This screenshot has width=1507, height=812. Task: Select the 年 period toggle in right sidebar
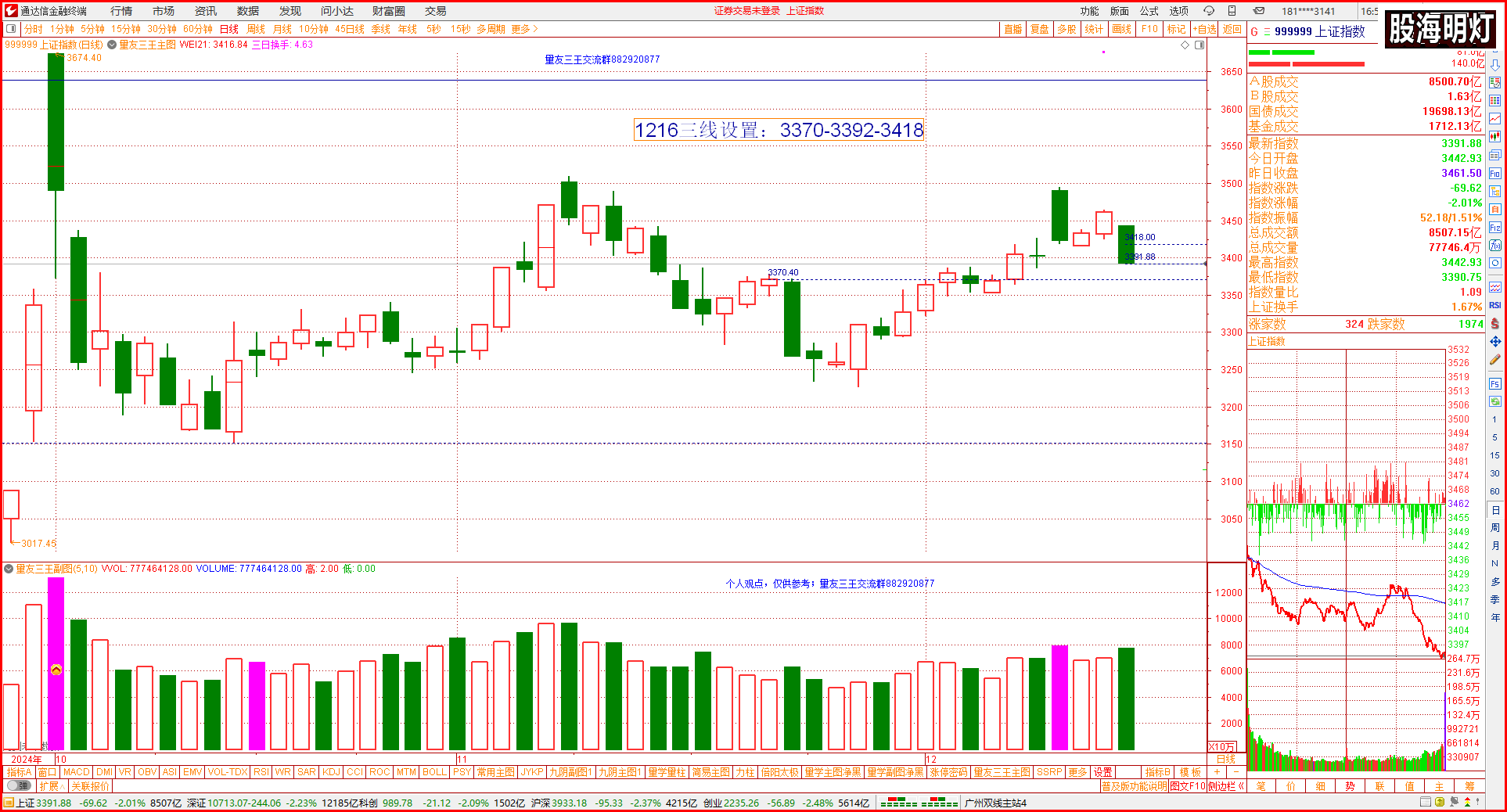tap(1495, 618)
